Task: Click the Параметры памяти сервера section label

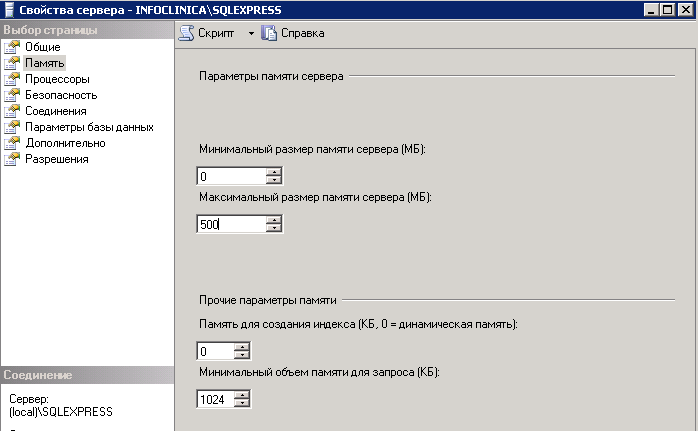Action: (271, 76)
